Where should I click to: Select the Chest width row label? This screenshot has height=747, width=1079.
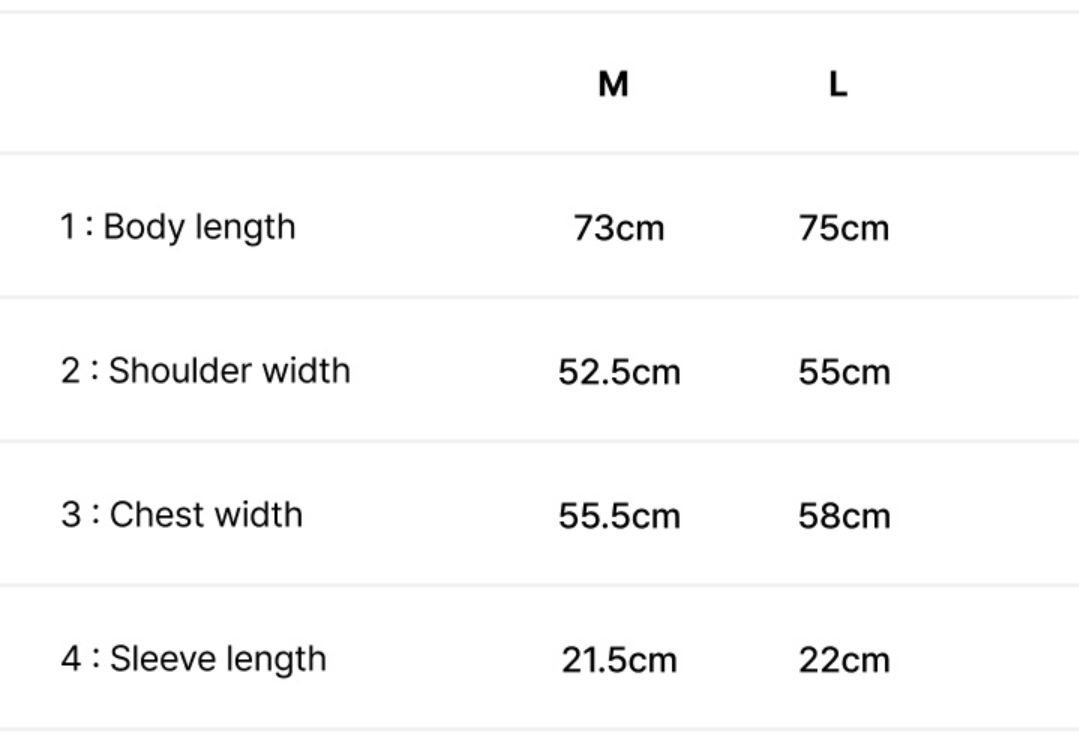pos(205,515)
